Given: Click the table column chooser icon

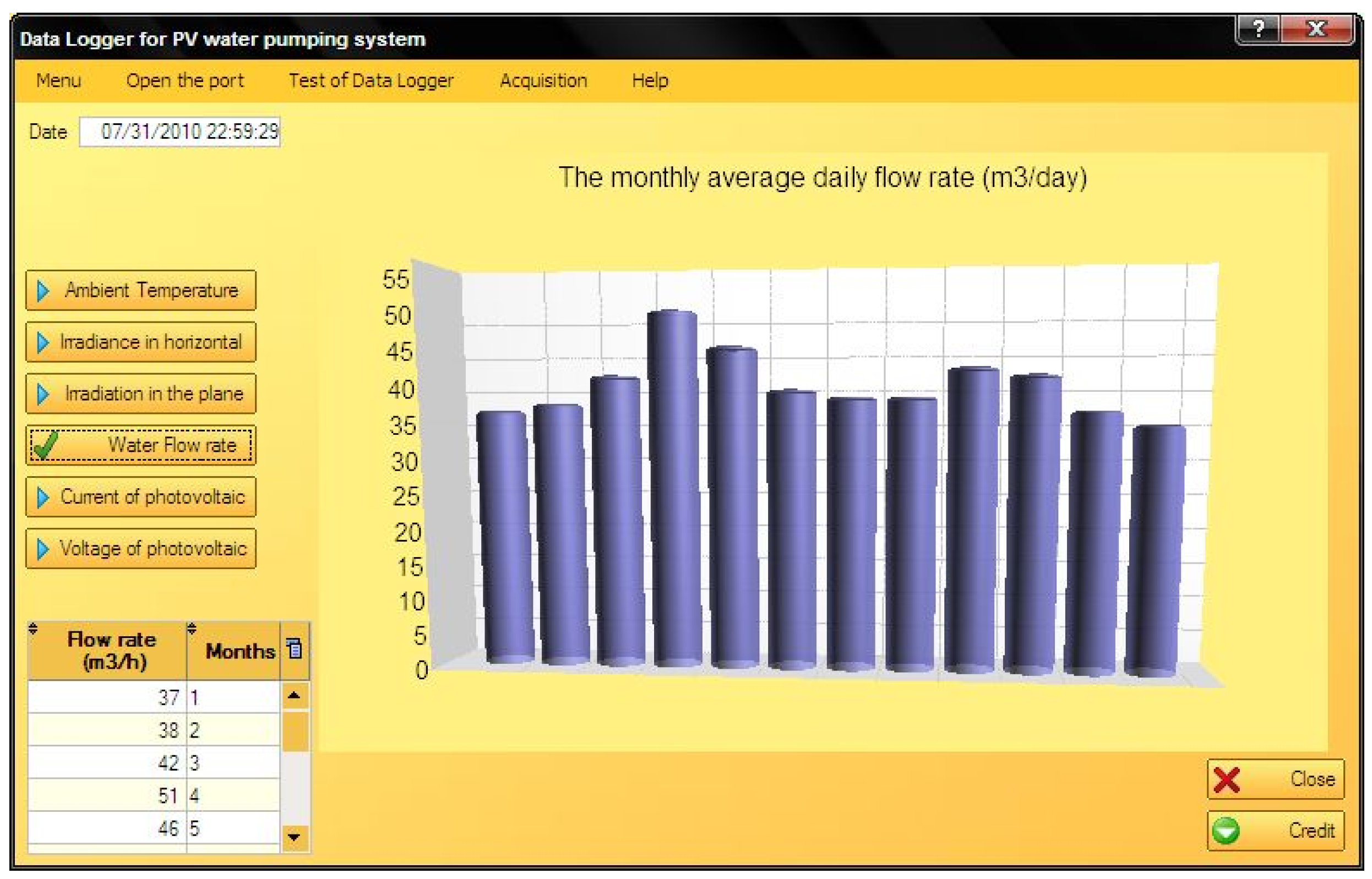Looking at the screenshot, I should pos(295,649).
